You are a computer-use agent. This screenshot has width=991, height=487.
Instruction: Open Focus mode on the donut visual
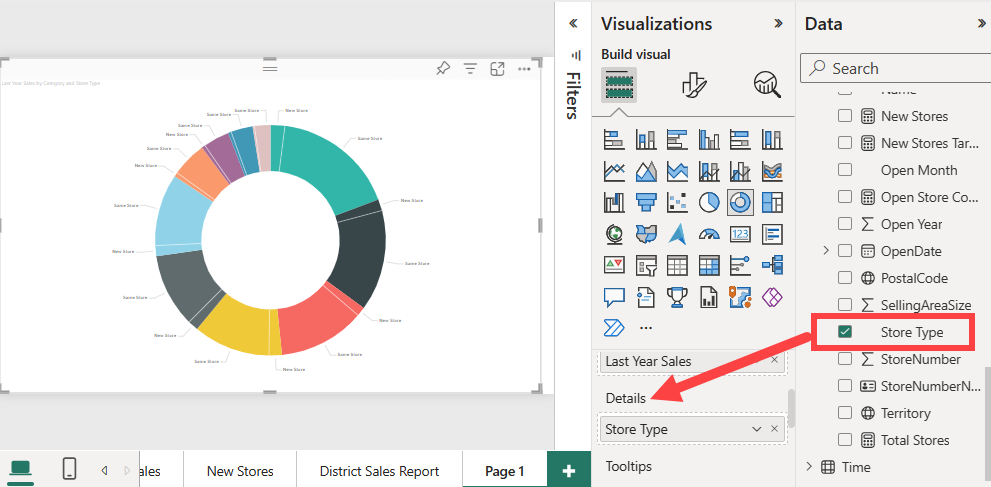[497, 68]
